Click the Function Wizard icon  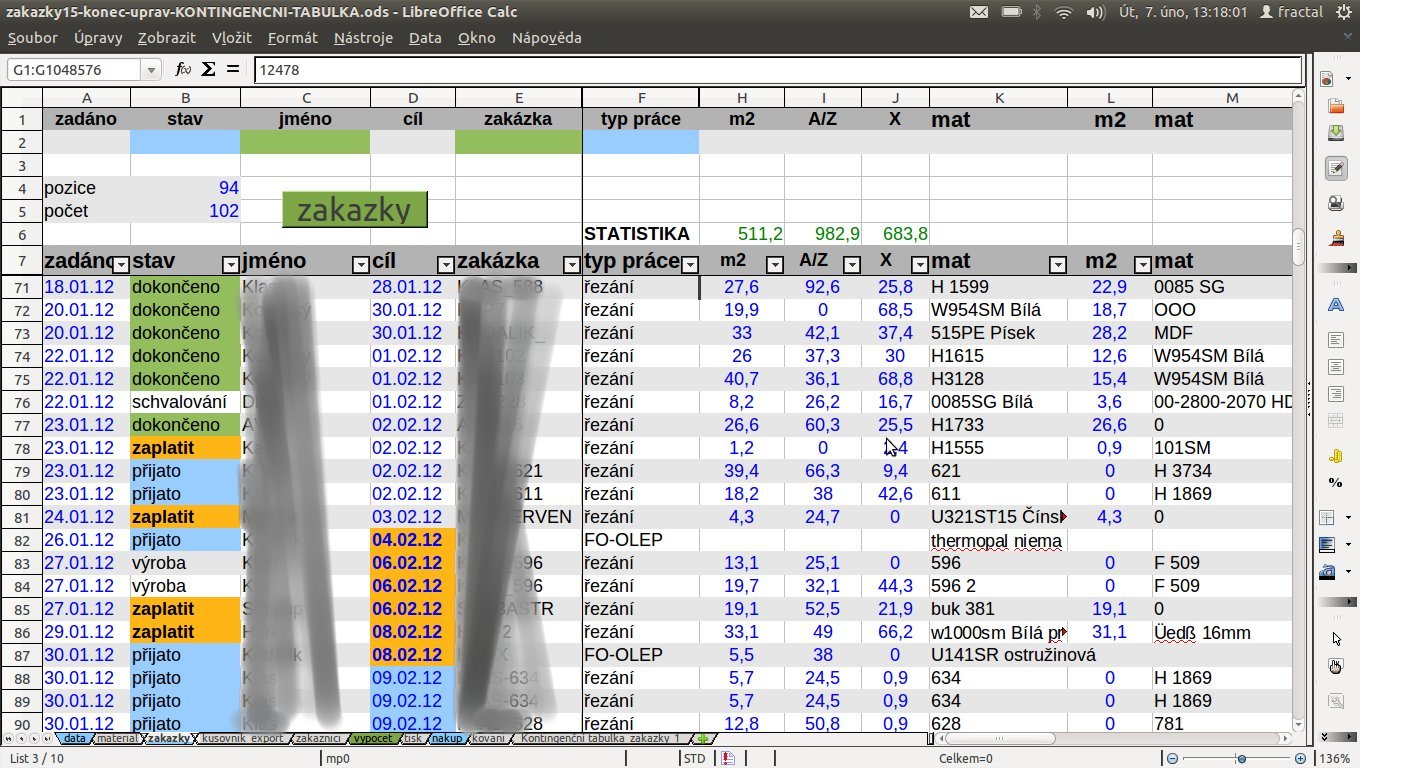[x=182, y=69]
